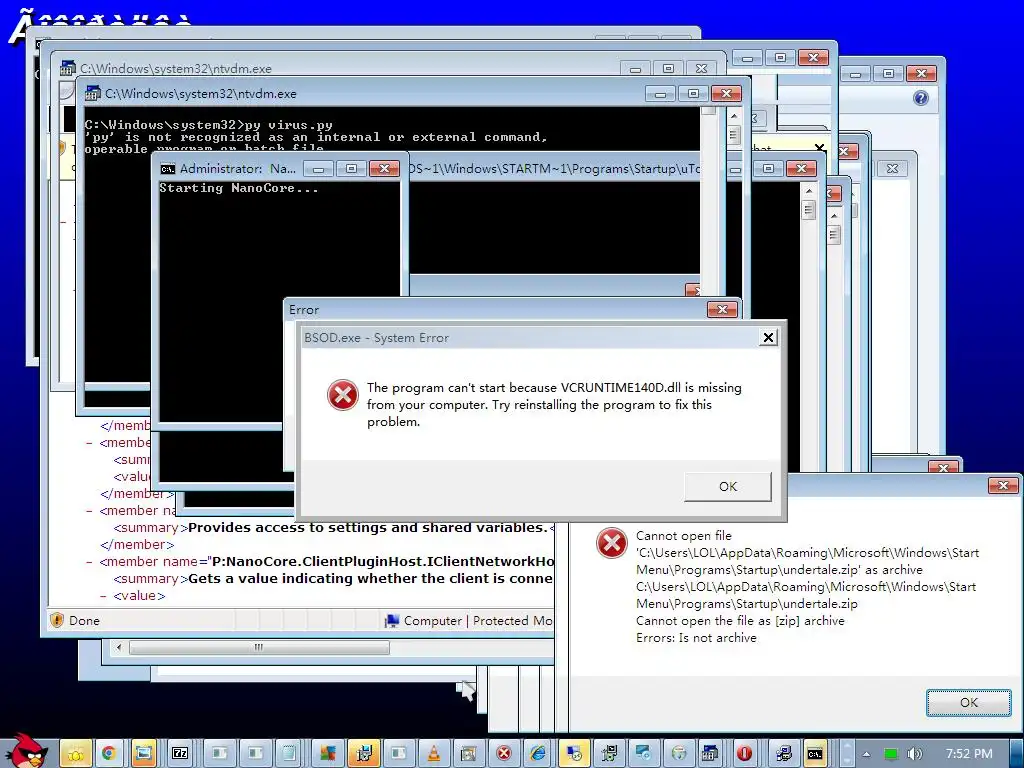Click the Computer zone icon in status bar

click(392, 620)
